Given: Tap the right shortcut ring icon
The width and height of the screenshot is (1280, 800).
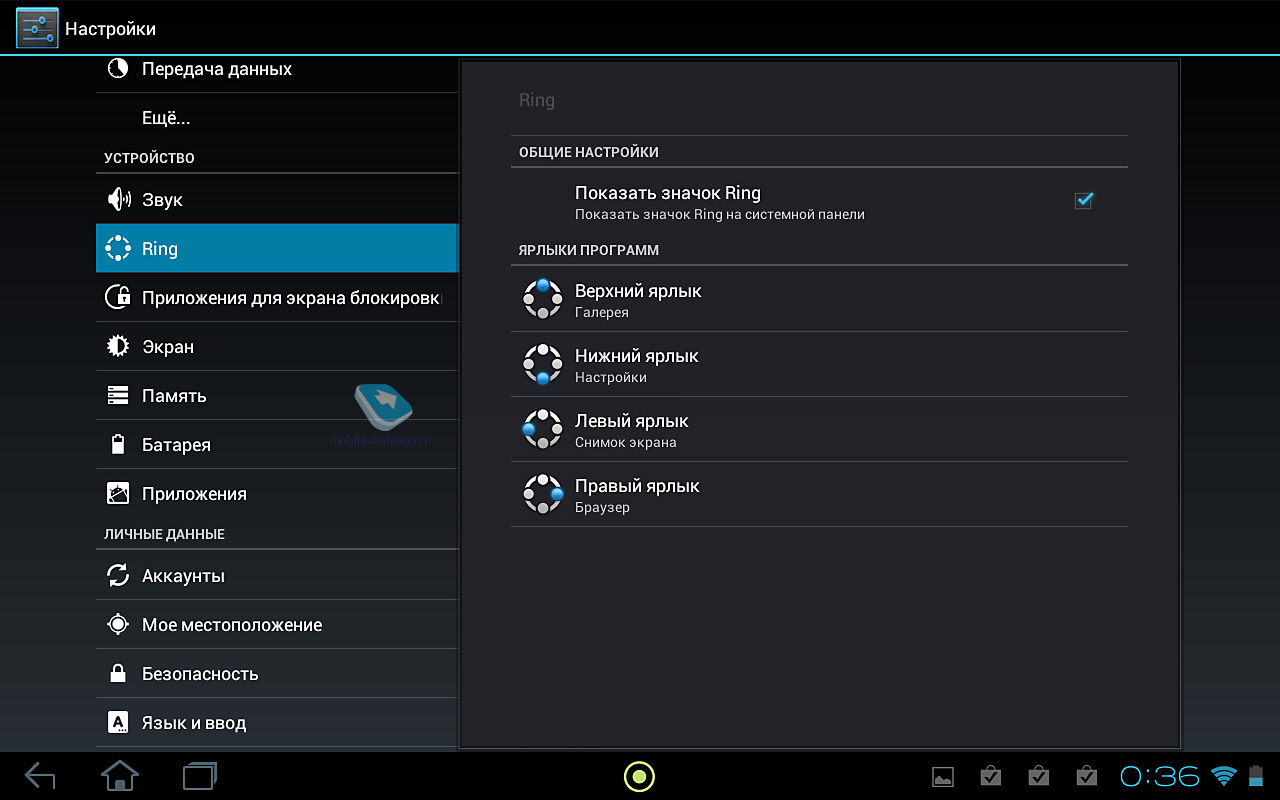Looking at the screenshot, I should point(543,494).
